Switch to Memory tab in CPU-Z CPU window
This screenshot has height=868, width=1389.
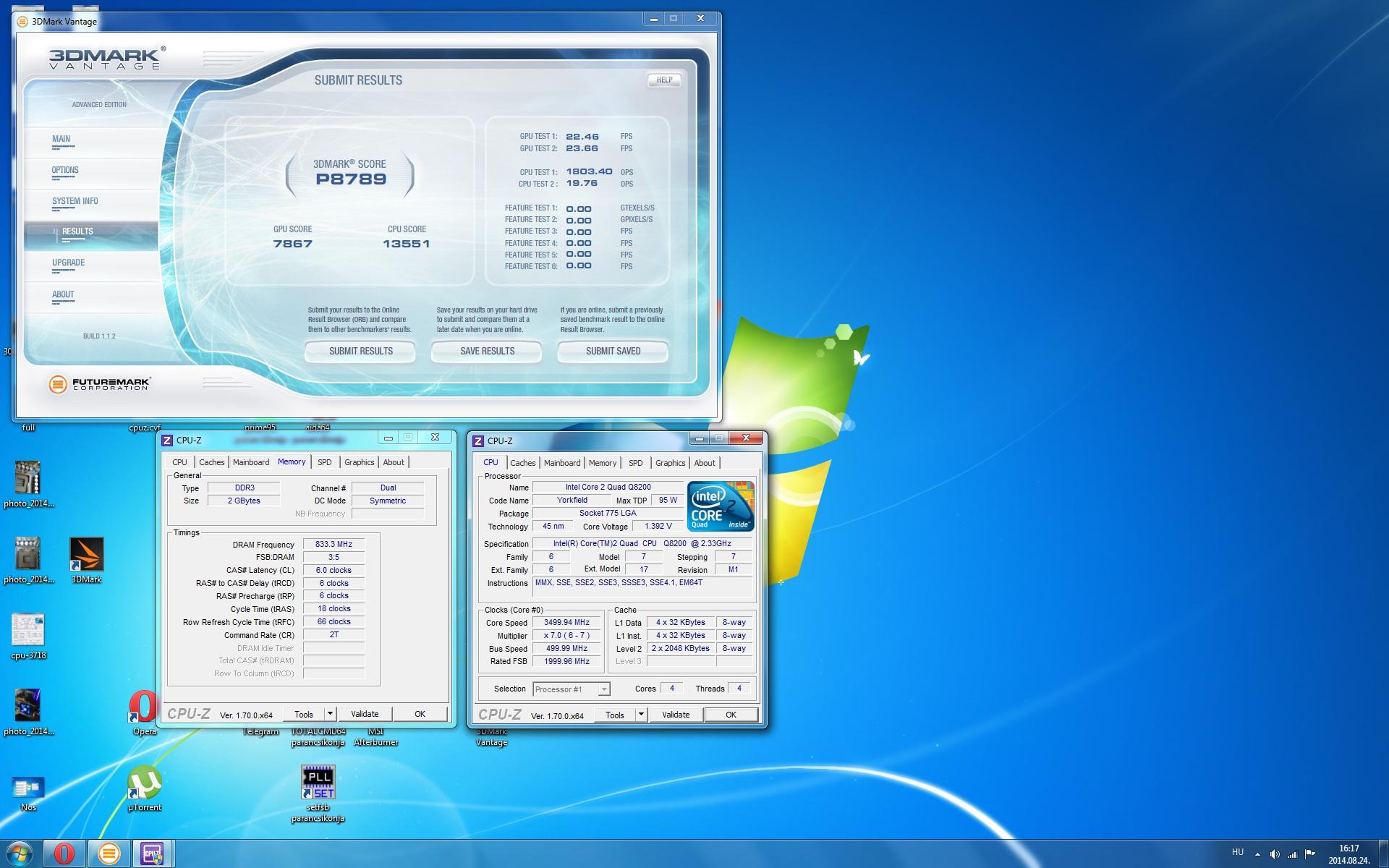603,463
